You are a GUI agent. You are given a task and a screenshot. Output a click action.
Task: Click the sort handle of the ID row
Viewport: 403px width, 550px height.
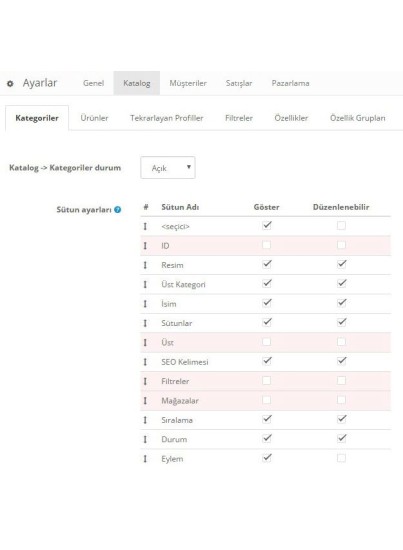tap(145, 246)
